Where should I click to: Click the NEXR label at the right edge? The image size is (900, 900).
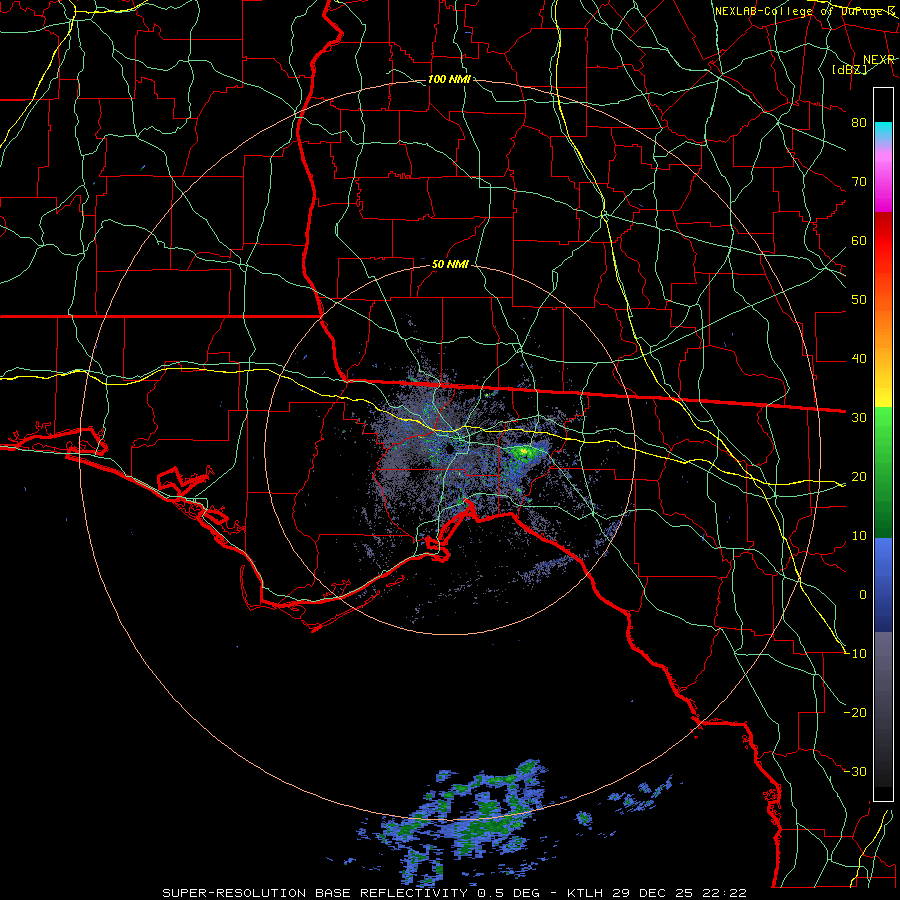click(879, 60)
